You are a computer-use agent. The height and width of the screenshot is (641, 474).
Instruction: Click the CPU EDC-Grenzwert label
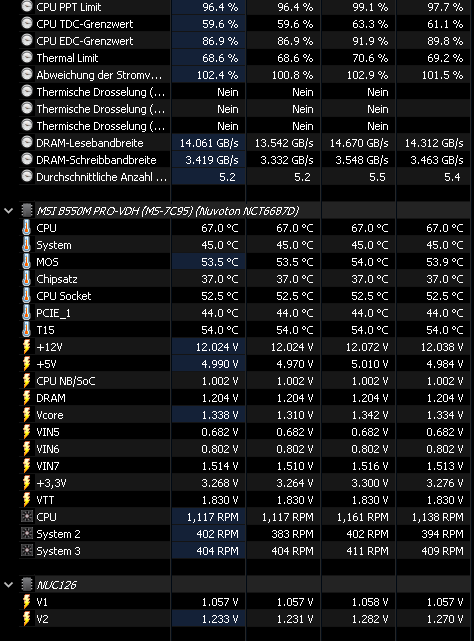pyautogui.click(x=85, y=41)
